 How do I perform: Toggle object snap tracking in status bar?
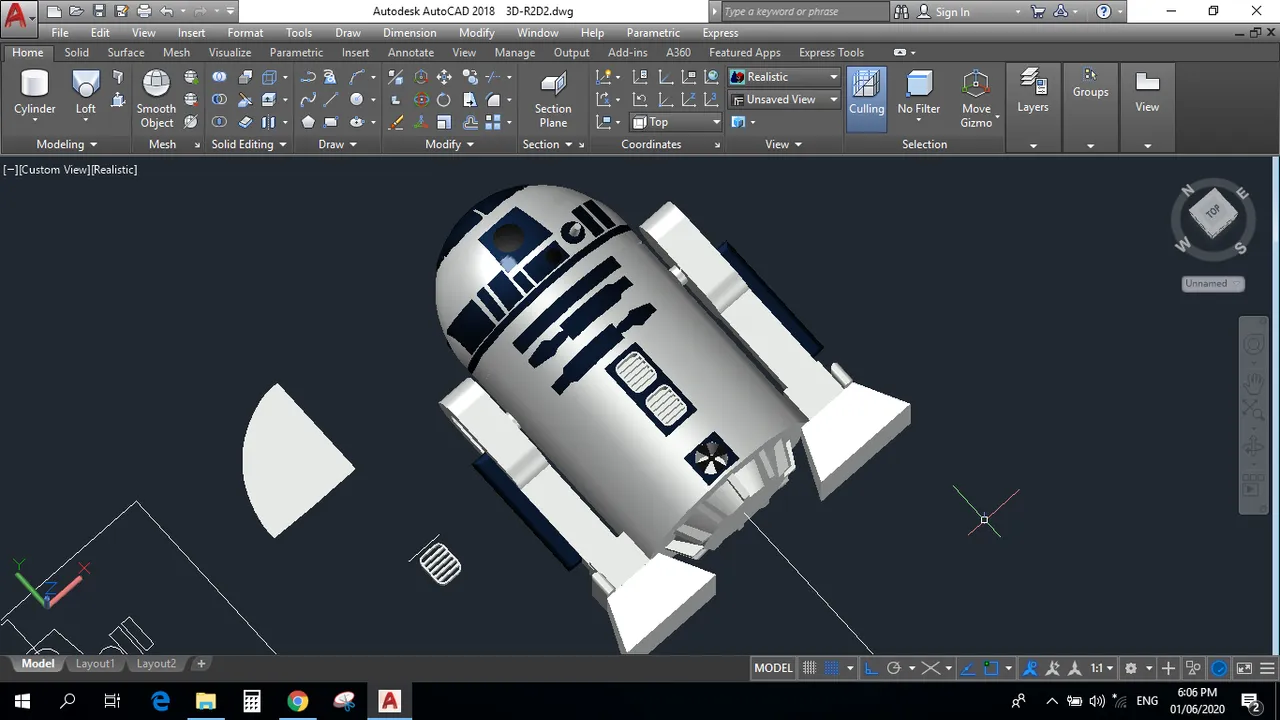[968, 668]
